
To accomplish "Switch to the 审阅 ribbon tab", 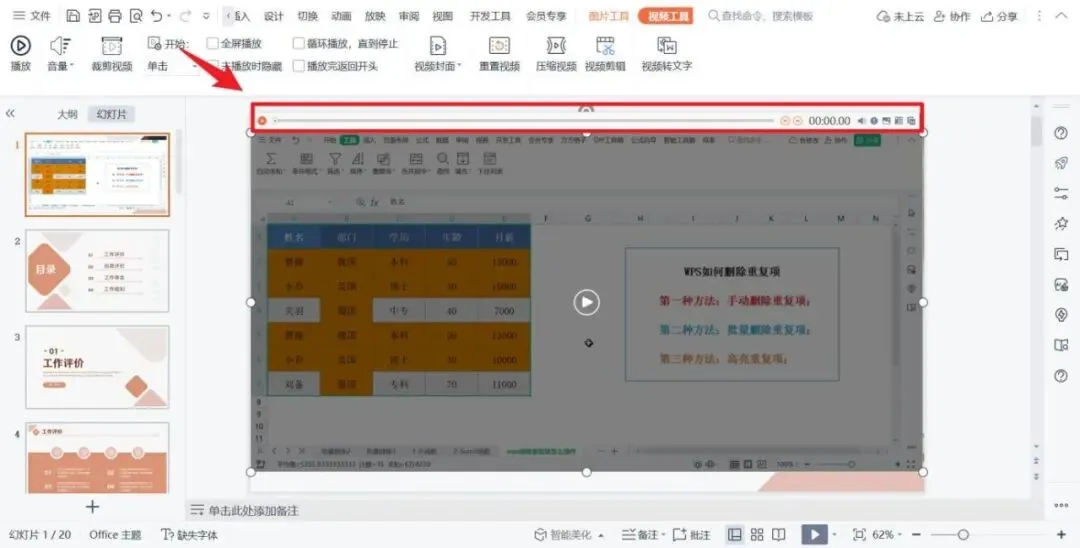I will (x=408, y=16).
